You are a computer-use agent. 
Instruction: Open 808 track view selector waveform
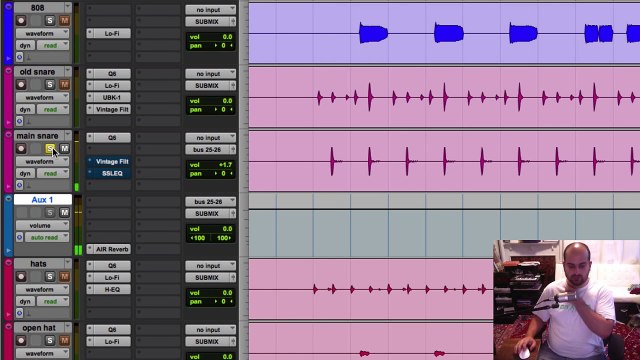click(x=42, y=33)
